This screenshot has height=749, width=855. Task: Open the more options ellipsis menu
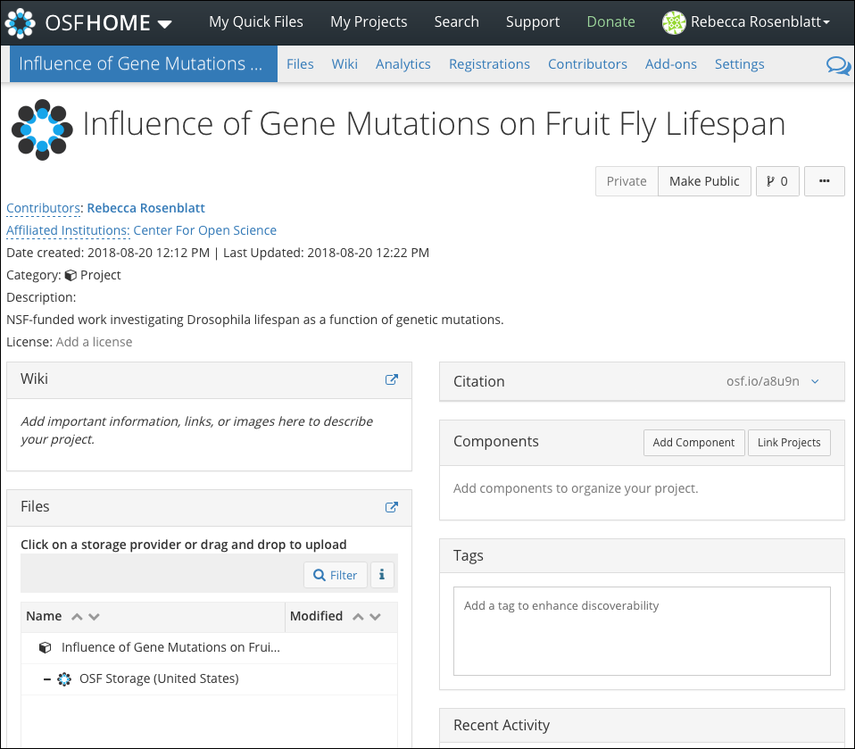[824, 181]
